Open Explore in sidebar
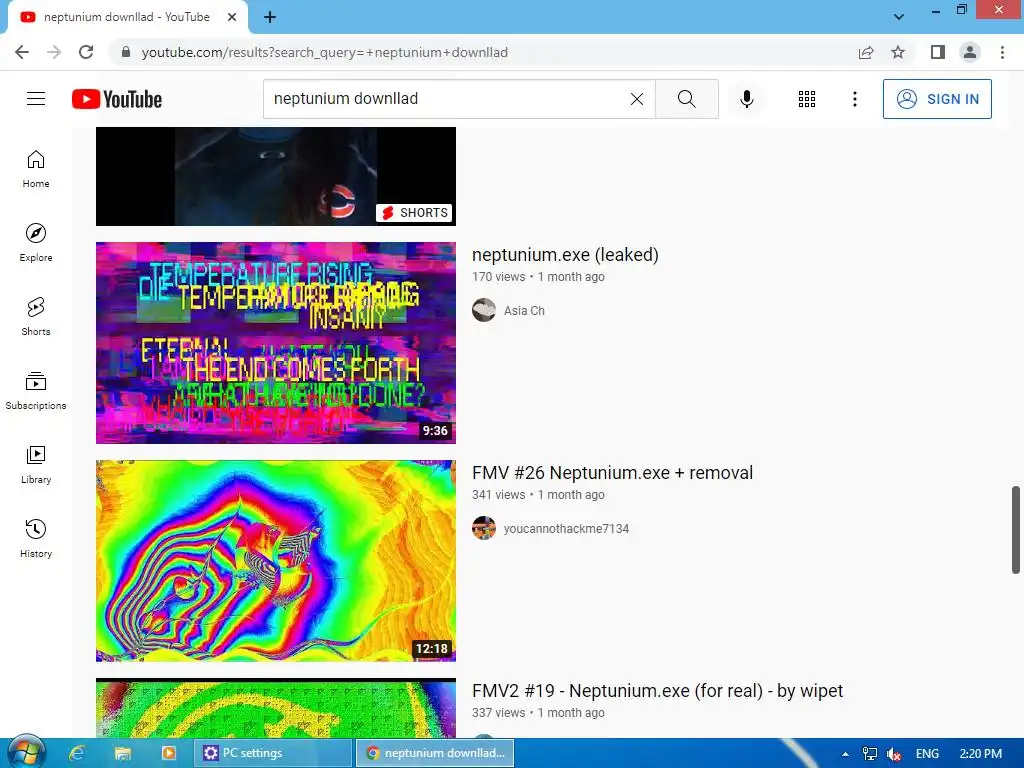Viewport: 1024px width, 768px height. 36,243
